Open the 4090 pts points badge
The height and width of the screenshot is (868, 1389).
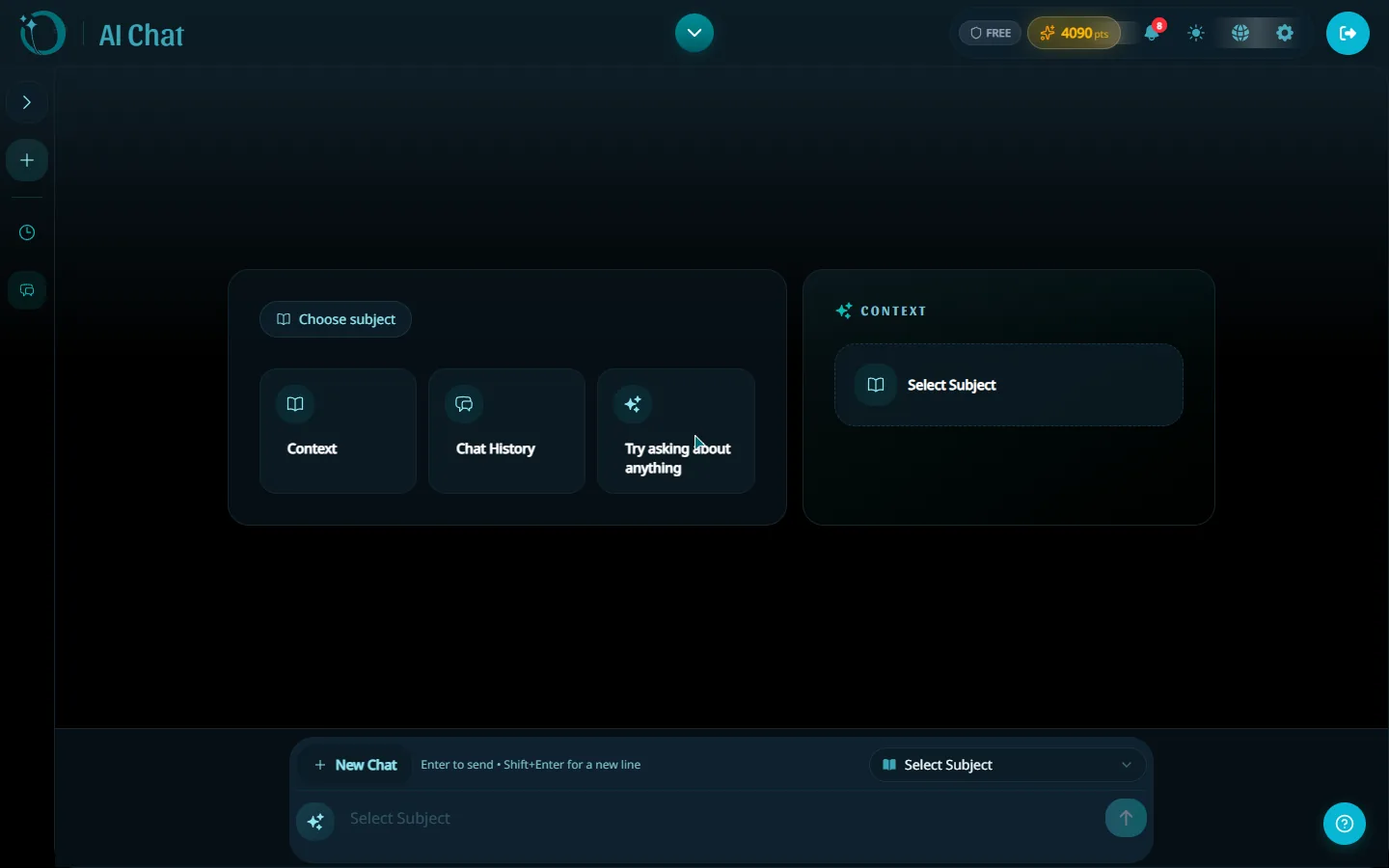click(1075, 33)
